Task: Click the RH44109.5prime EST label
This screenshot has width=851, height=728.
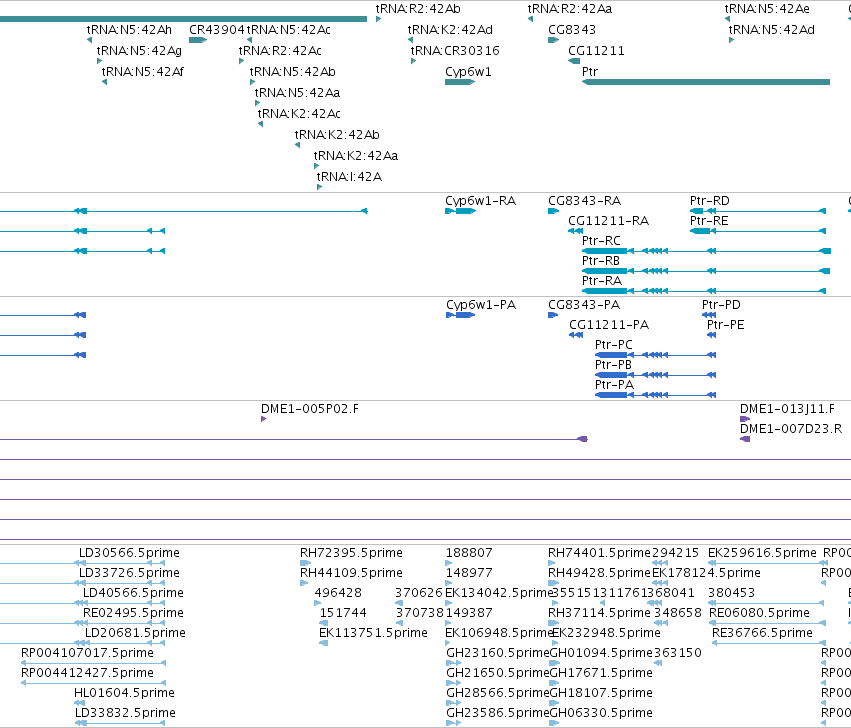Action: point(351,573)
